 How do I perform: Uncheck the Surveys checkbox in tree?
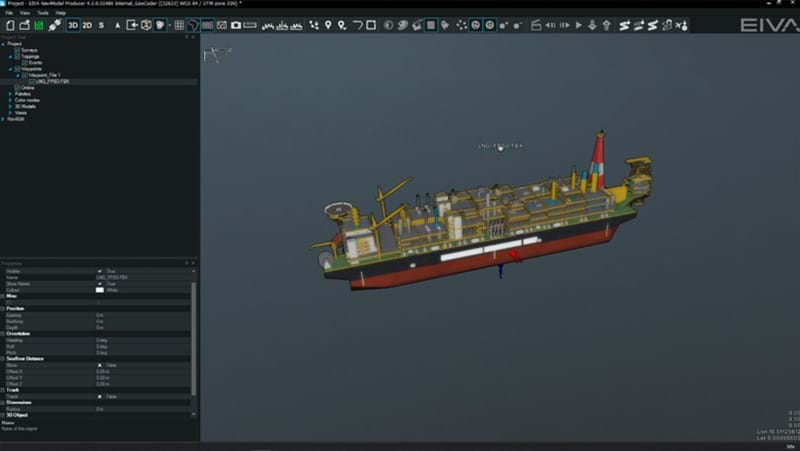tap(17, 50)
